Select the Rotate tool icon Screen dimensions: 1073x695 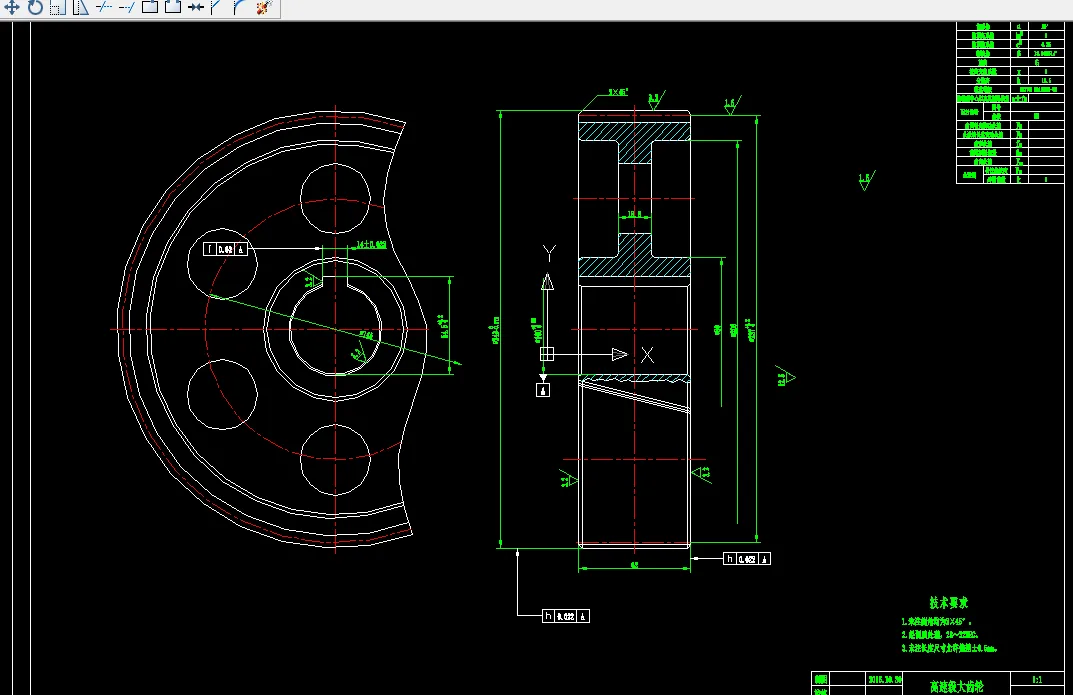(35, 8)
